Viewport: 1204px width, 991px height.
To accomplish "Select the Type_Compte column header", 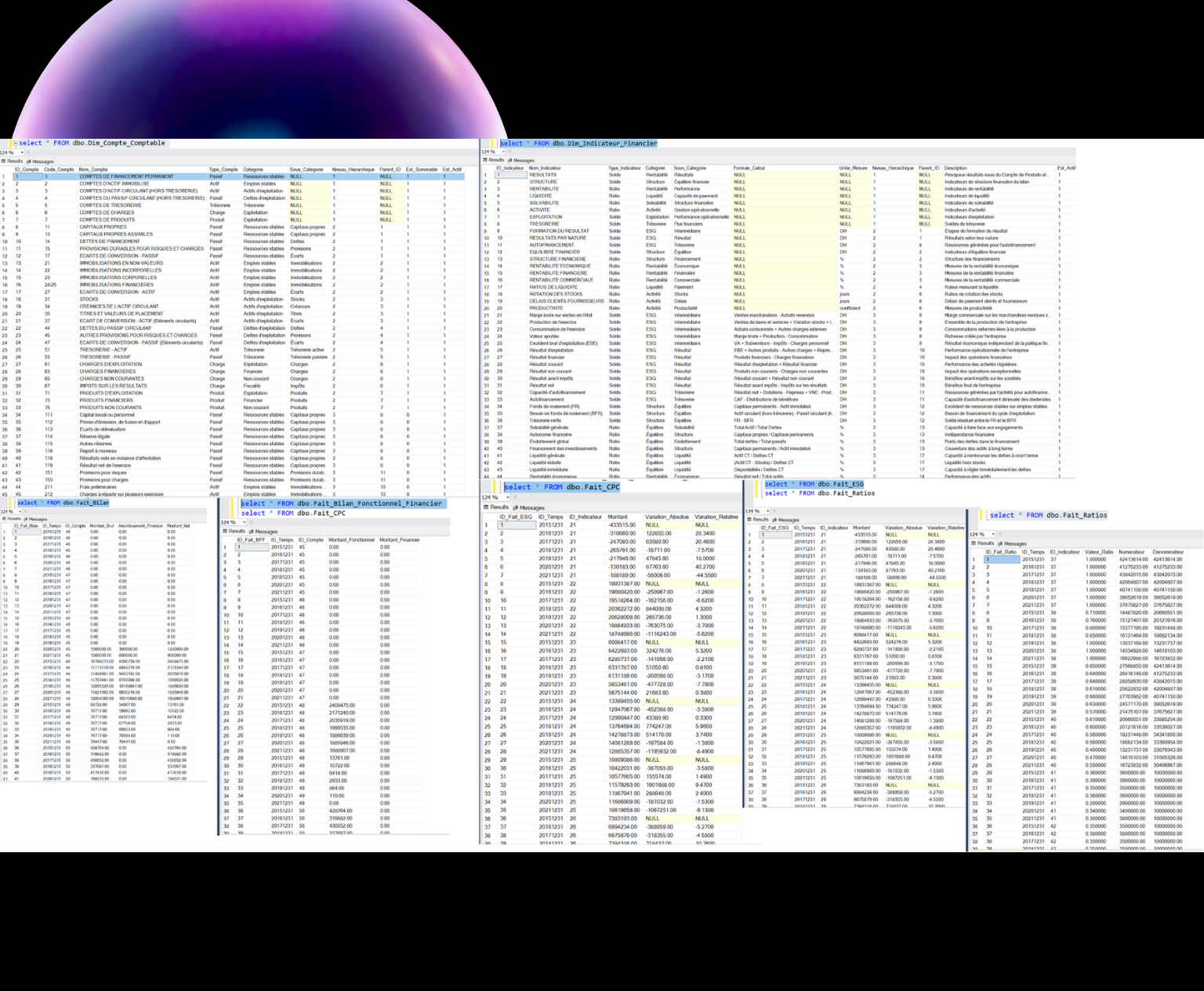I will [223, 169].
